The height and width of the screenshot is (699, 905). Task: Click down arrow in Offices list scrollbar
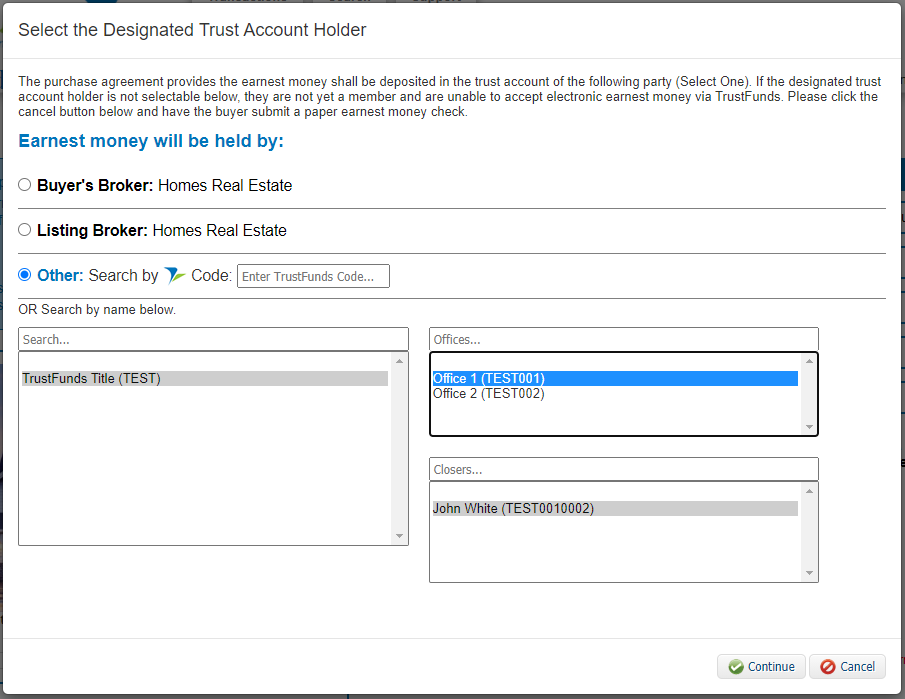click(x=809, y=427)
